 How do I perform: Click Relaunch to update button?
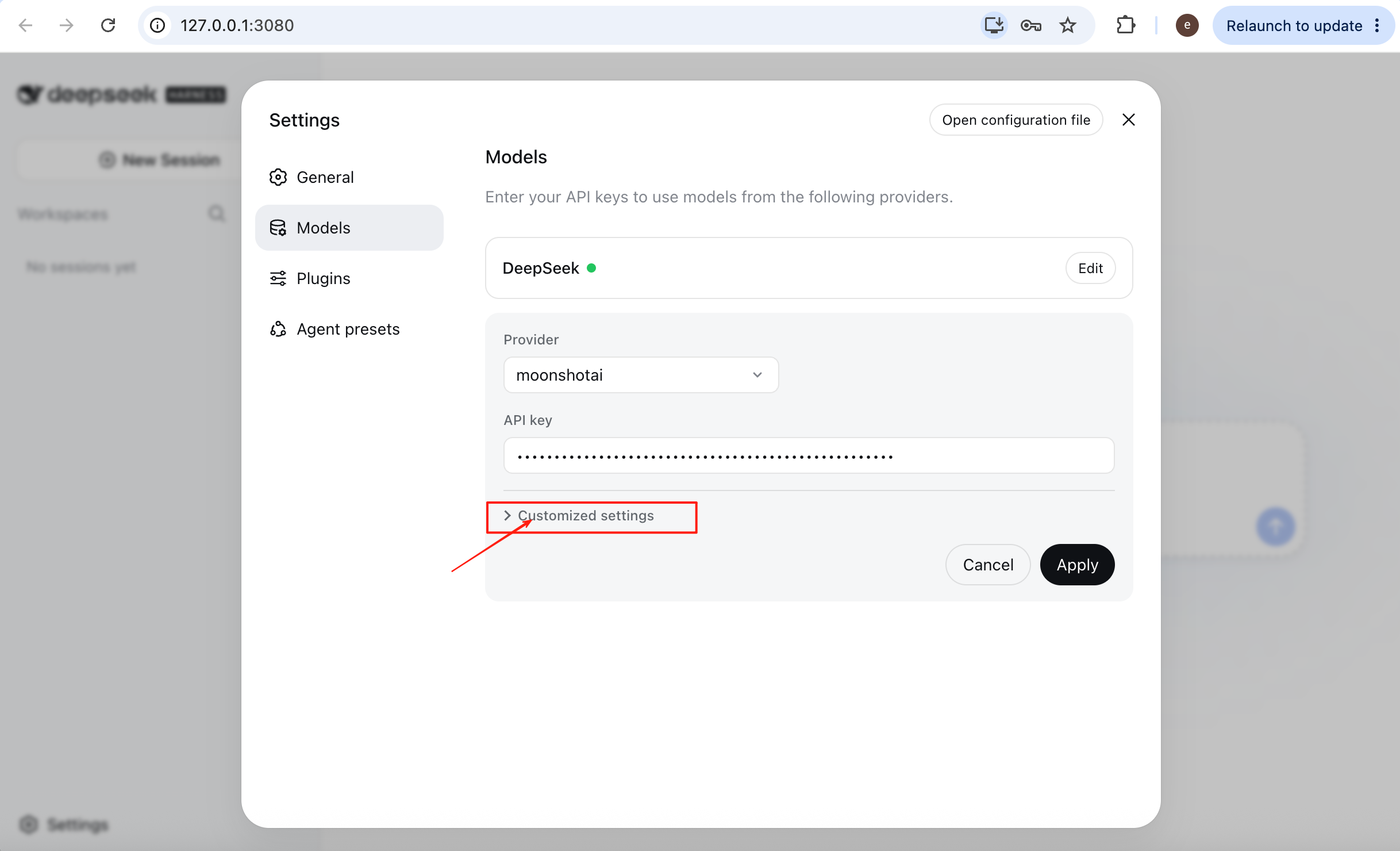1294,25
